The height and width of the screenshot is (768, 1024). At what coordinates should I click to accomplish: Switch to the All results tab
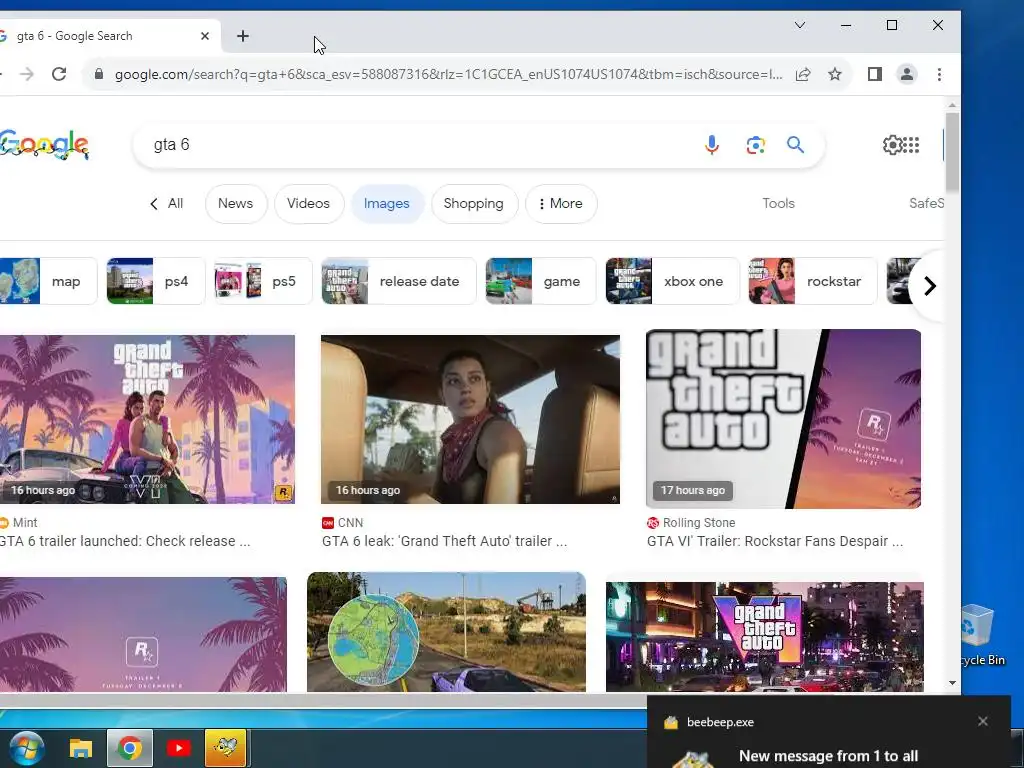(167, 203)
